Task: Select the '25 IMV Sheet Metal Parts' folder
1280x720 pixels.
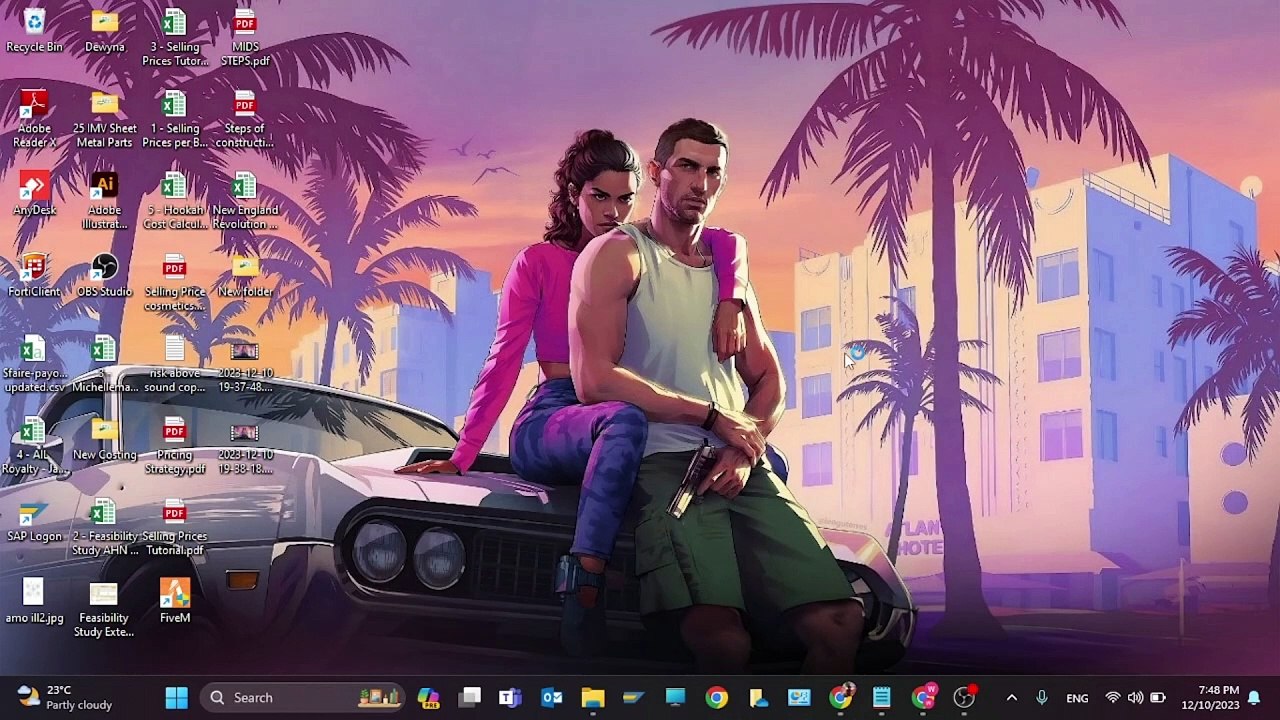Action: pyautogui.click(x=104, y=119)
